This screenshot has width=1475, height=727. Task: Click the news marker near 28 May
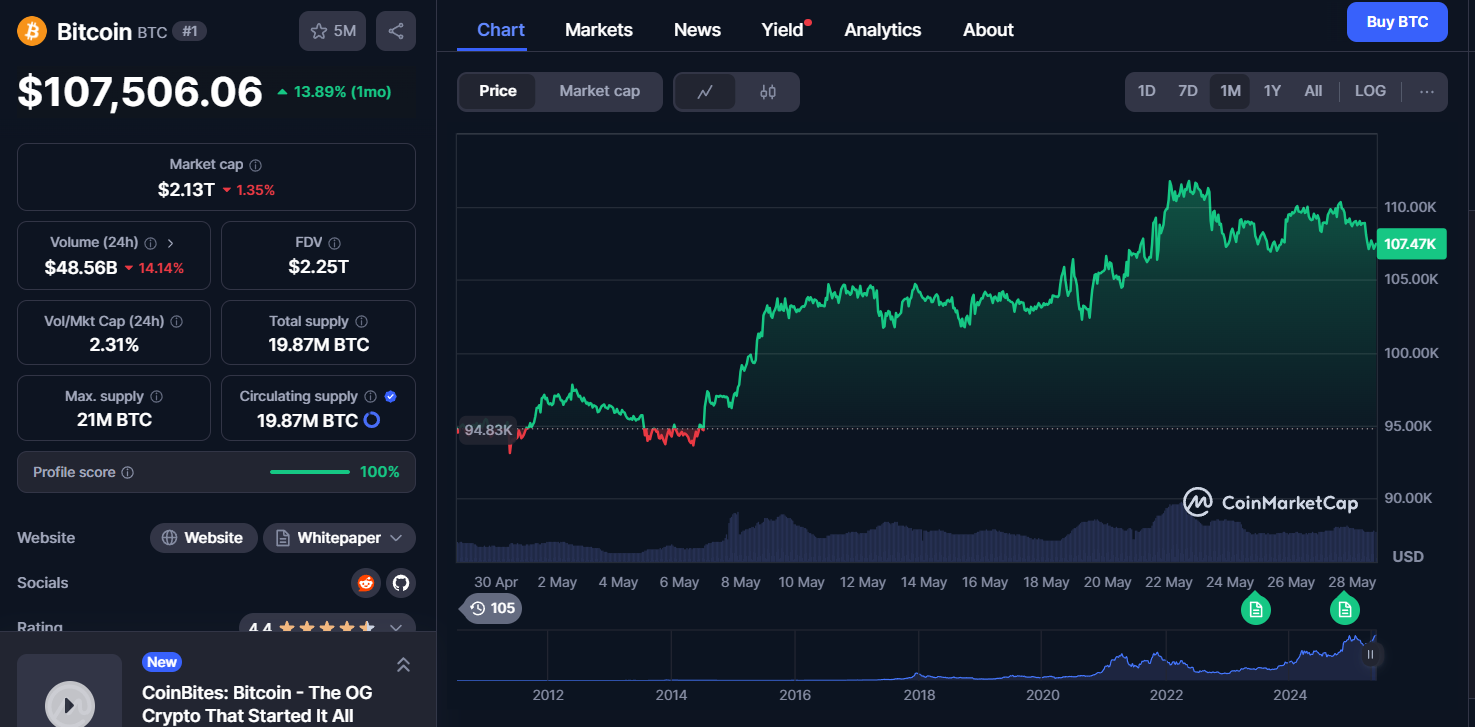click(1344, 608)
